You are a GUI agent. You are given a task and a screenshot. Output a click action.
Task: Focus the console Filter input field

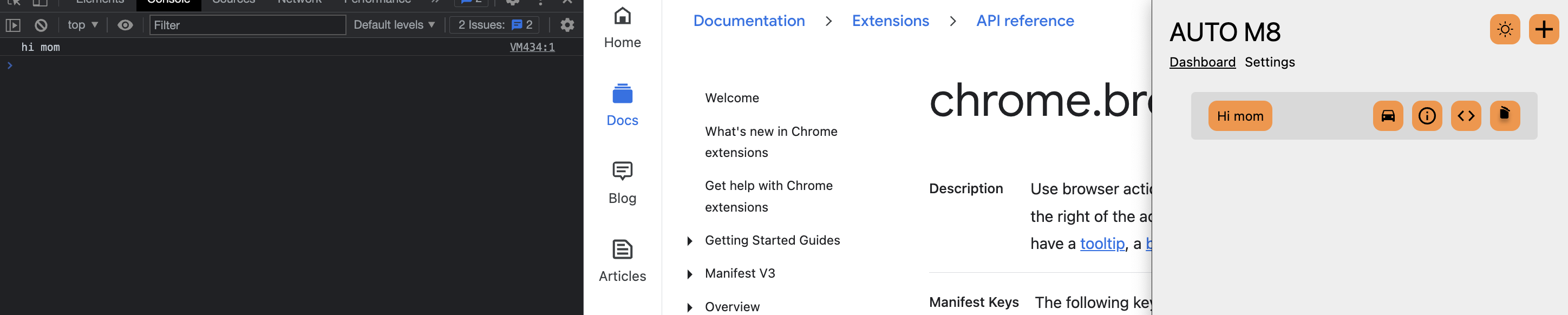click(x=248, y=25)
